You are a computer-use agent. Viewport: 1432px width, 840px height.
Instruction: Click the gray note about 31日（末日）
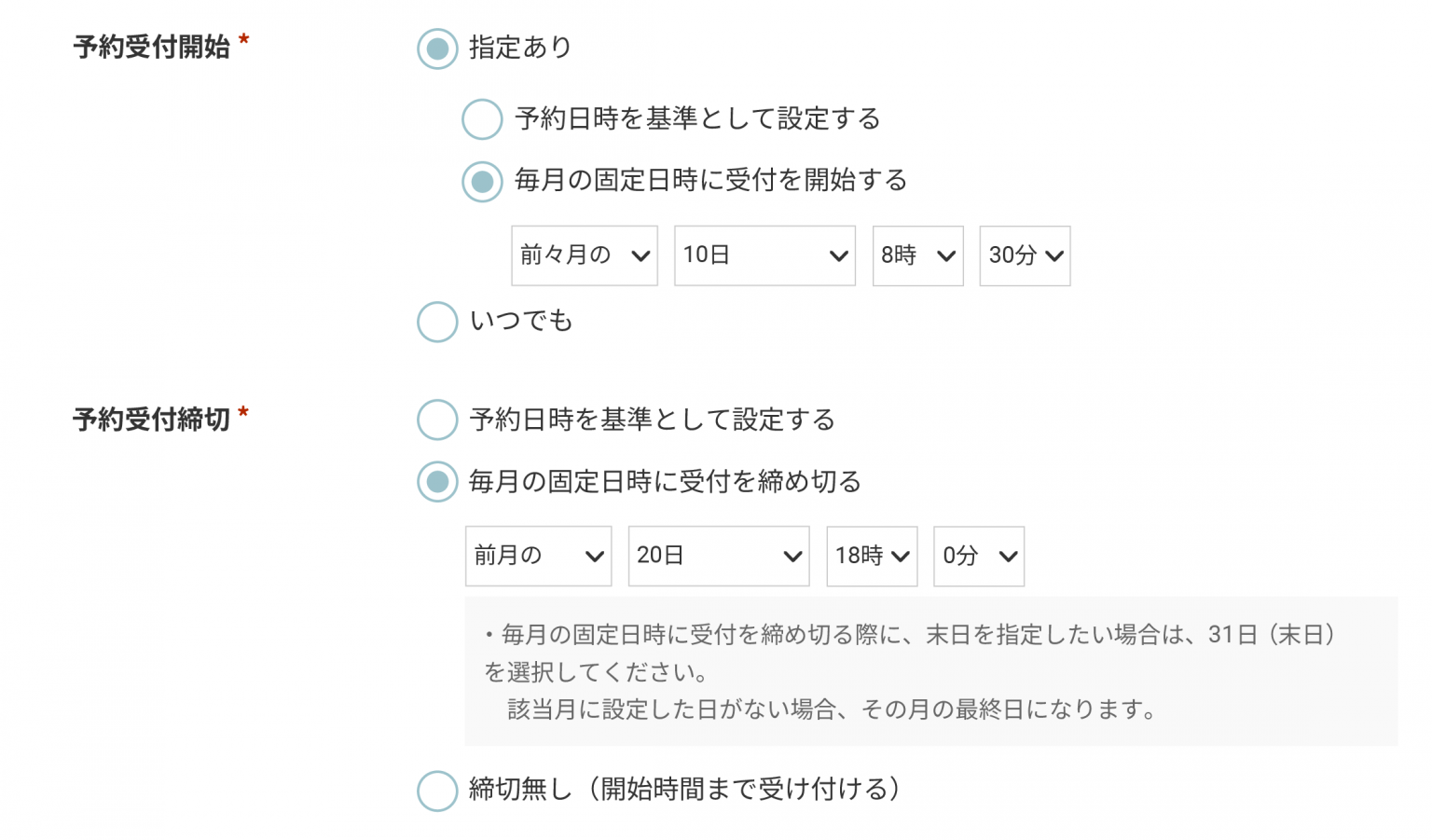pyautogui.click(x=930, y=671)
